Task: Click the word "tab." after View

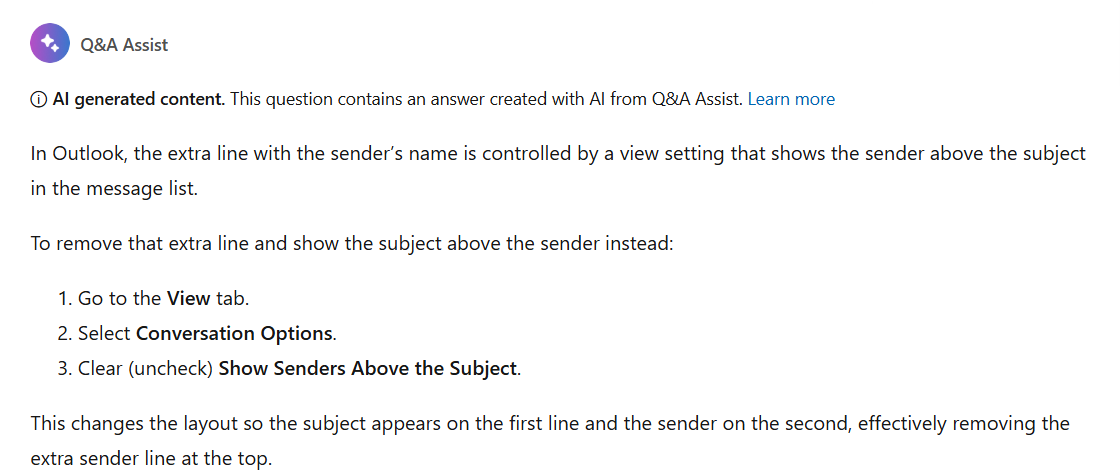Action: [233, 298]
